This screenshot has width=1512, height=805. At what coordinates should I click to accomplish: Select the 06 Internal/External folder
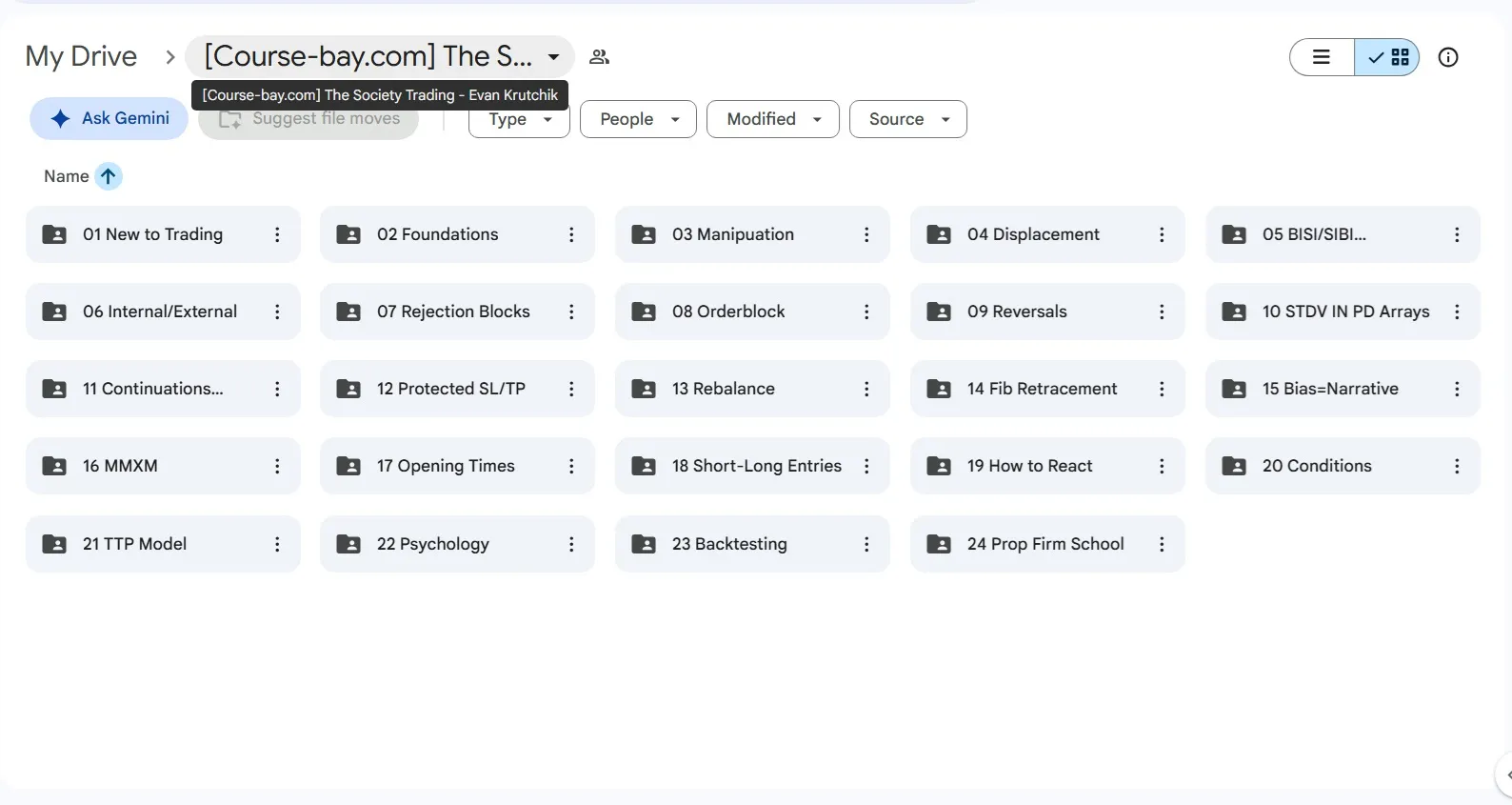click(163, 312)
